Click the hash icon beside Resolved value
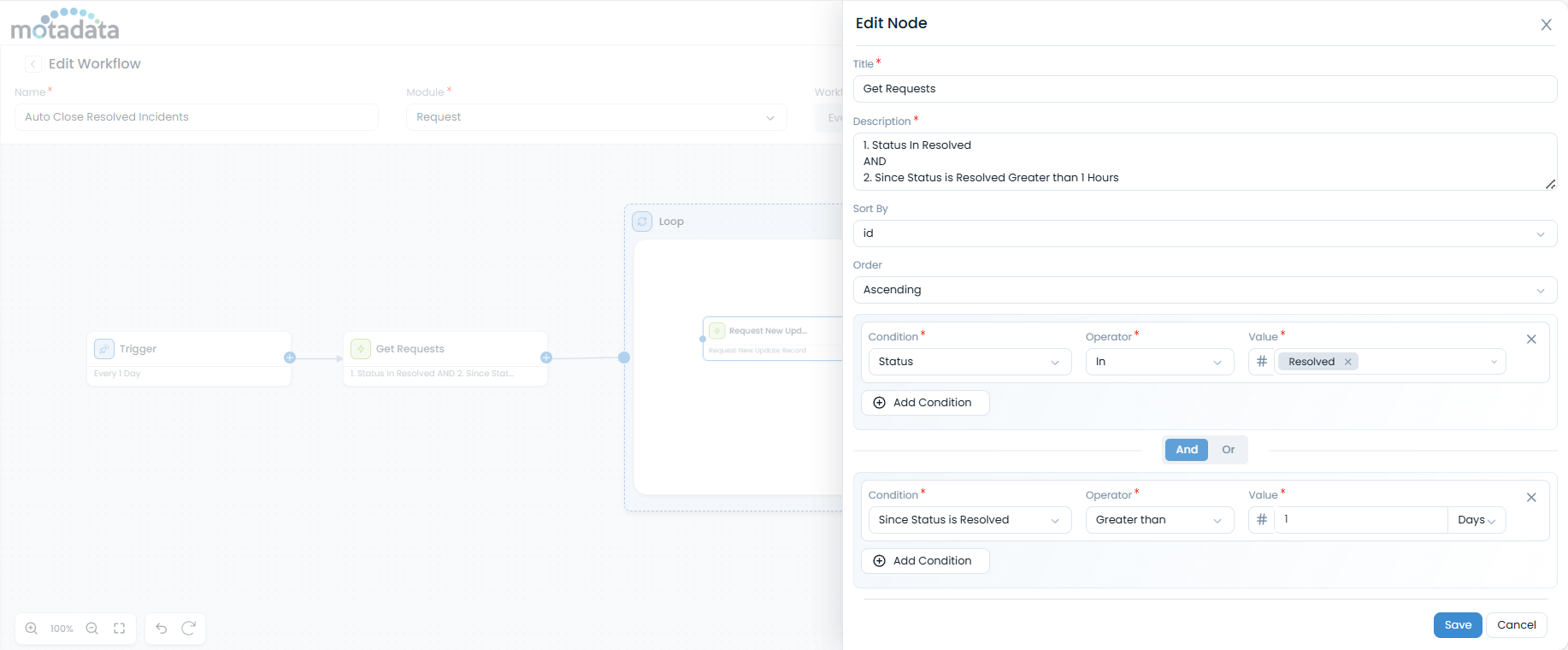 [1261, 362]
